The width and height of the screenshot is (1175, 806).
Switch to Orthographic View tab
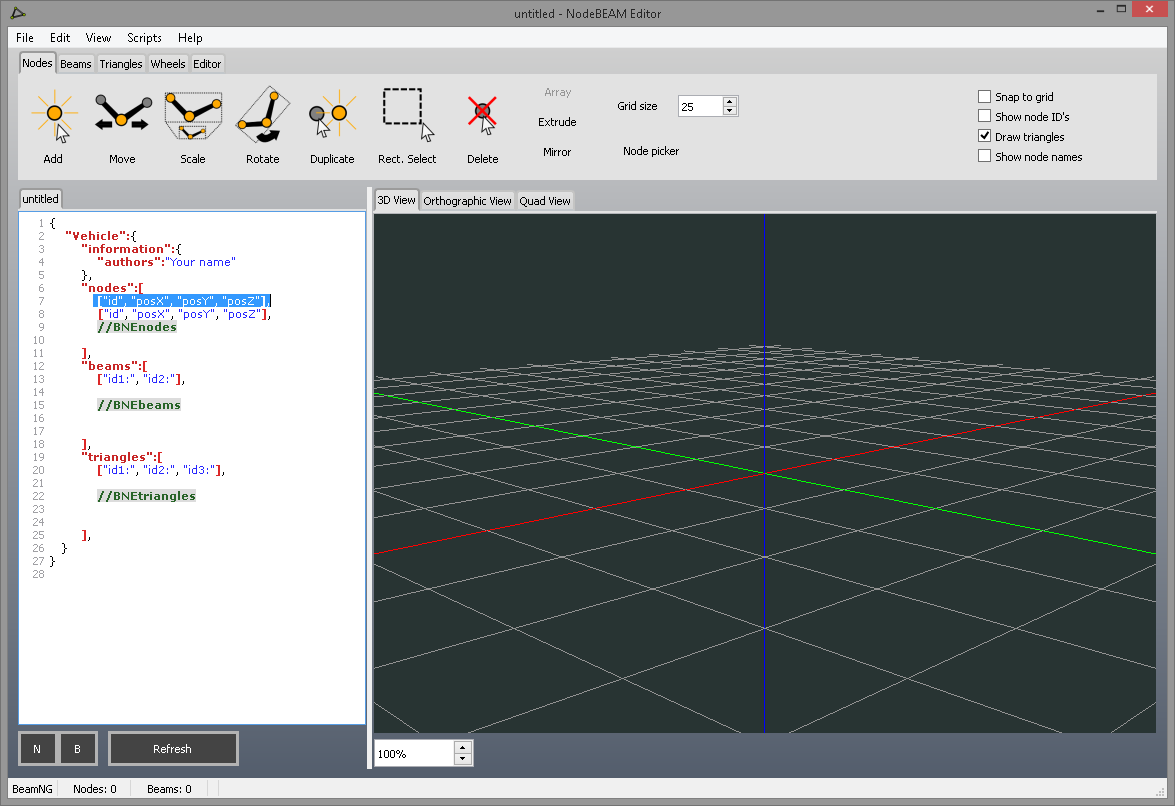(x=467, y=201)
